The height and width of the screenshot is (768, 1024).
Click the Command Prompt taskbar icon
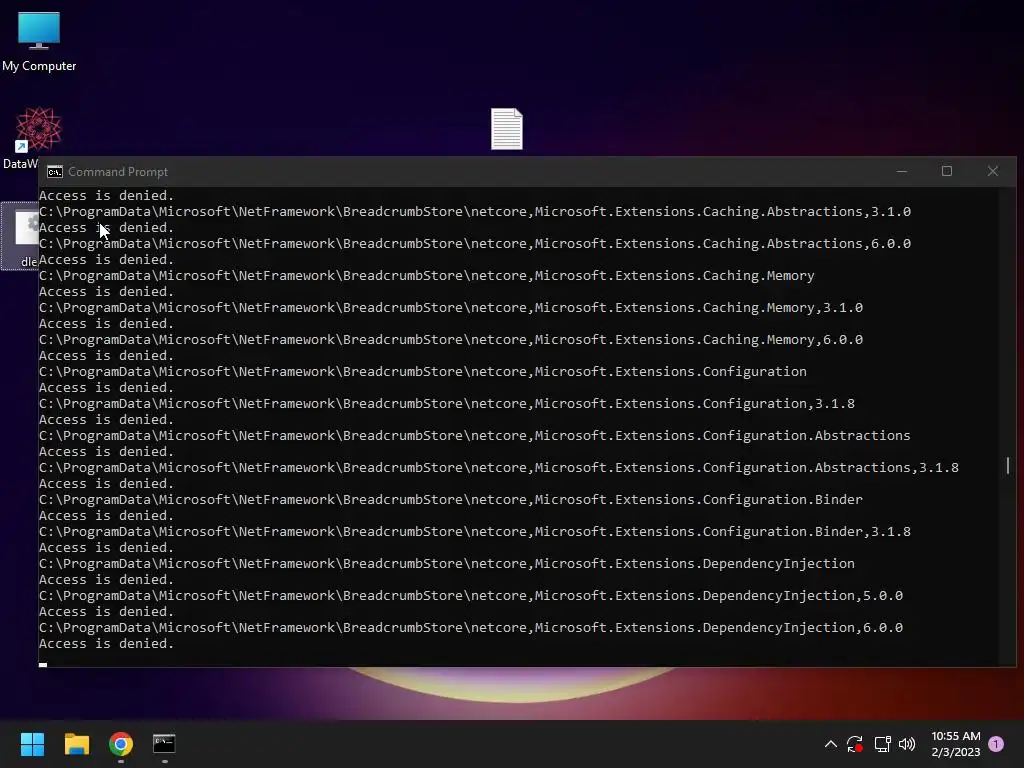164,744
